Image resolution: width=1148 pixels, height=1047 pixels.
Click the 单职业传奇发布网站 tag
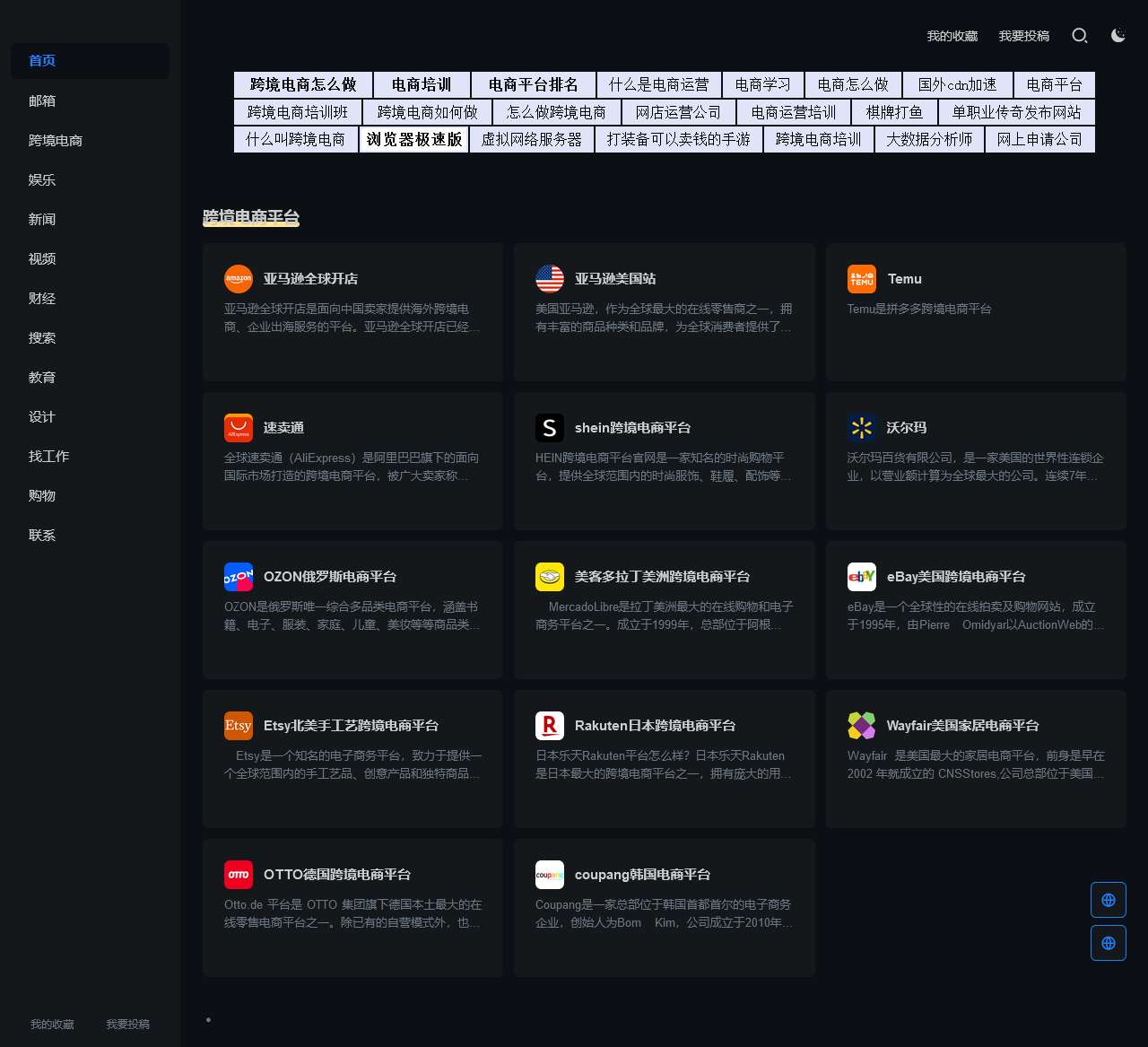point(1017,112)
